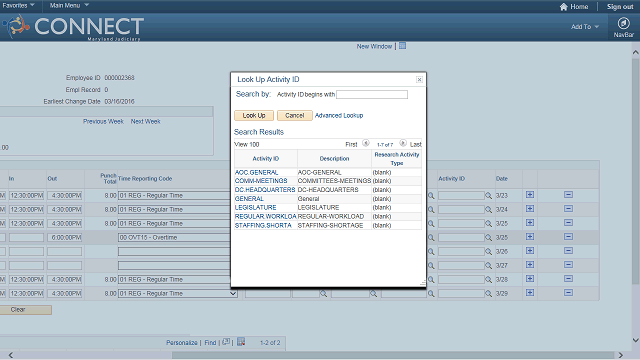Open the grid icon beside New Window
This screenshot has height=360, width=640.
(x=402, y=46)
